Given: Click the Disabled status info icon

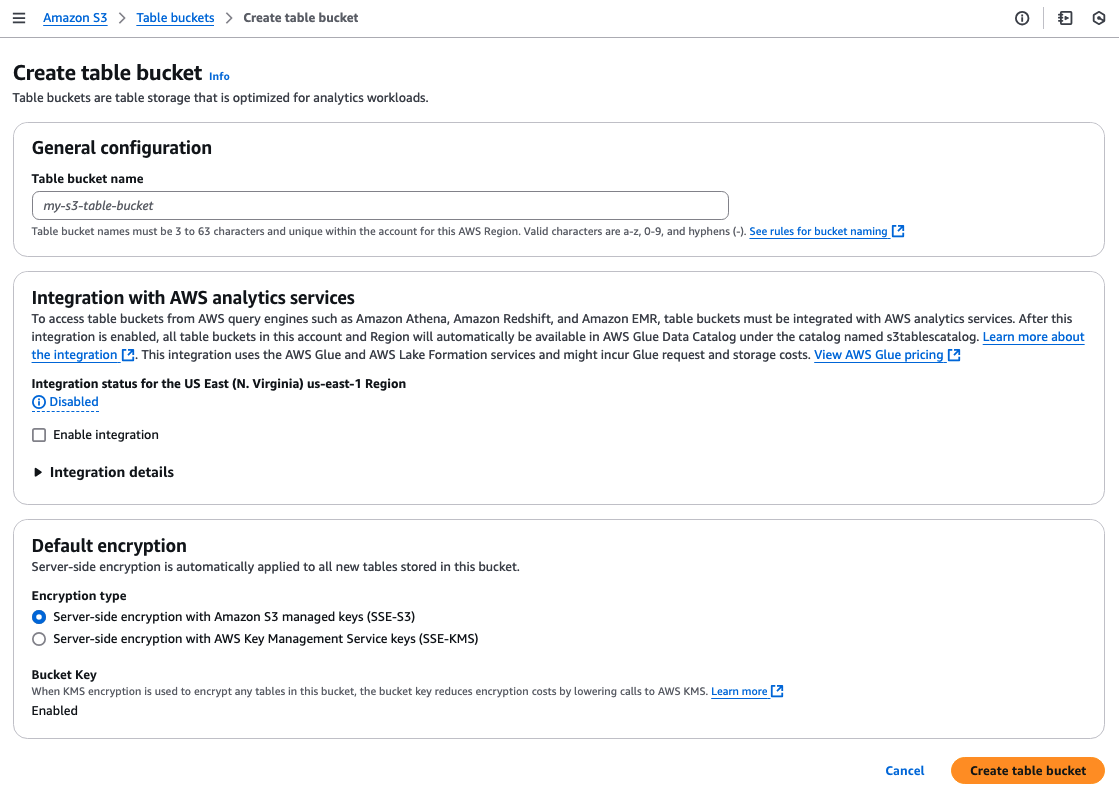Looking at the screenshot, I should [39, 402].
